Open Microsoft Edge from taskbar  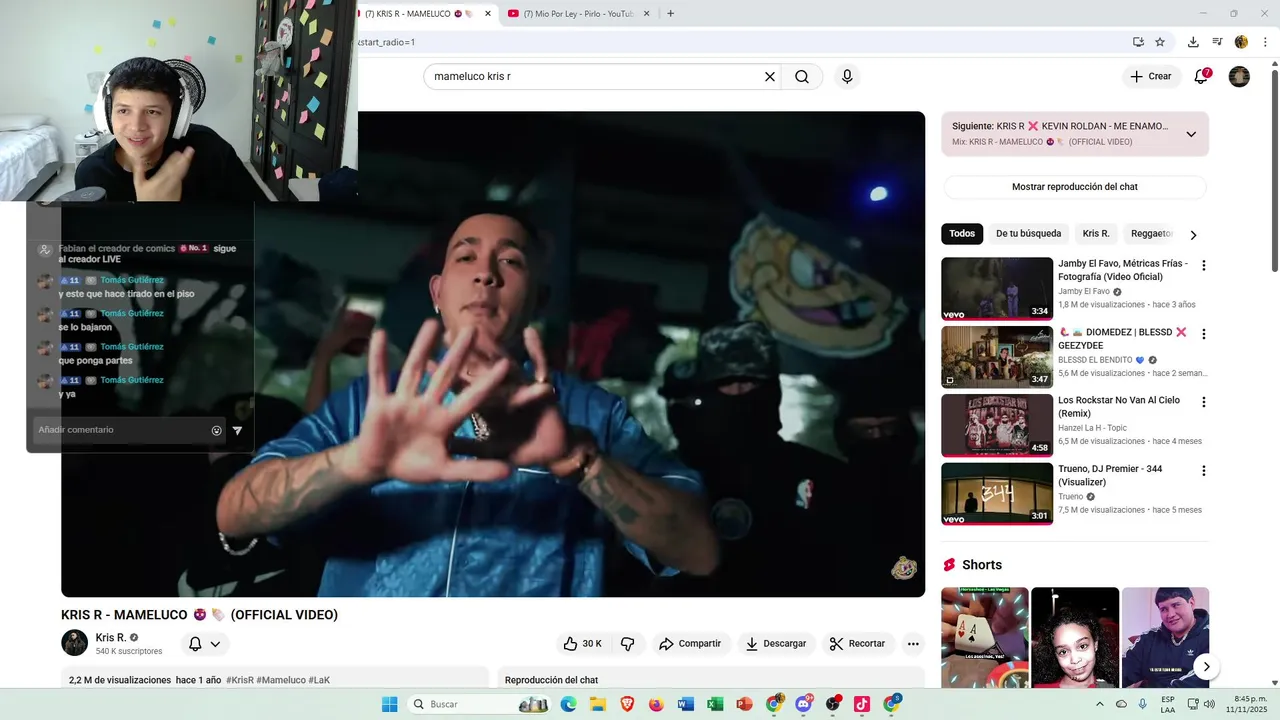(x=568, y=704)
